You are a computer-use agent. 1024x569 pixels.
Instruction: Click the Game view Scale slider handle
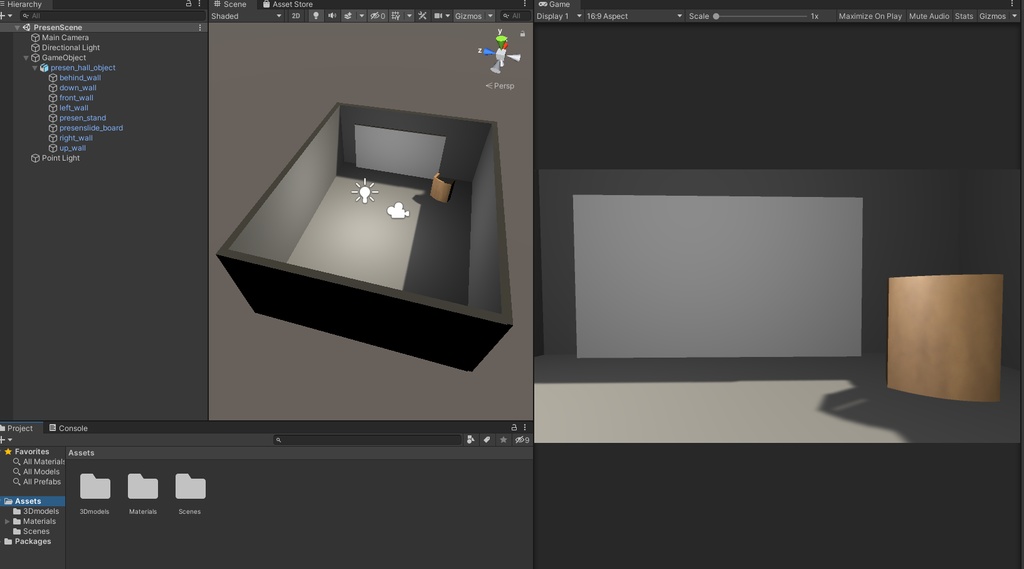coord(716,16)
